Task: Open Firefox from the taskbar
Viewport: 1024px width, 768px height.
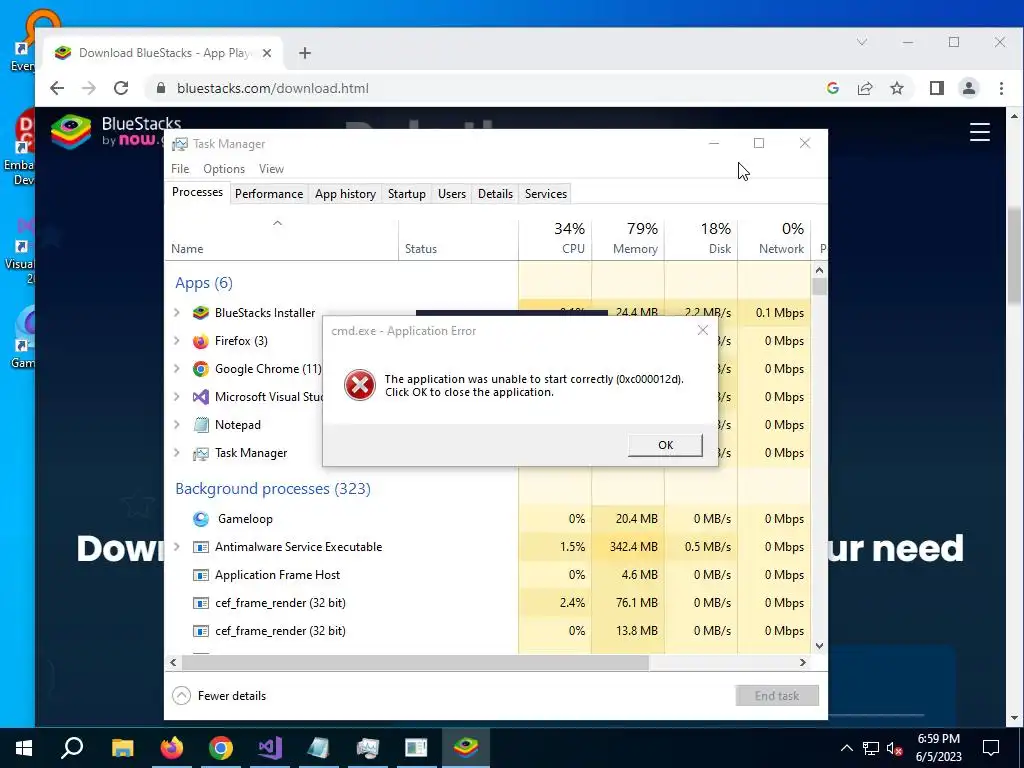Action: [172, 748]
